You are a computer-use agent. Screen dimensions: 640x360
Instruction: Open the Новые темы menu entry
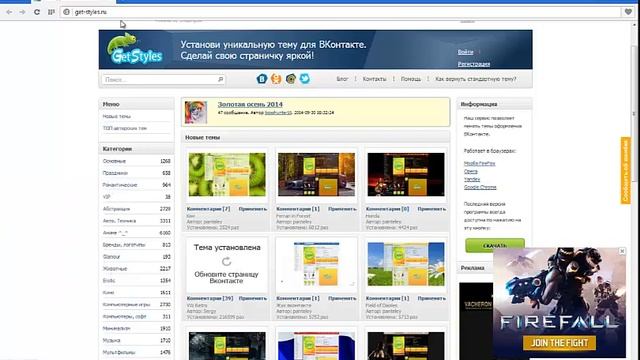pos(117,116)
